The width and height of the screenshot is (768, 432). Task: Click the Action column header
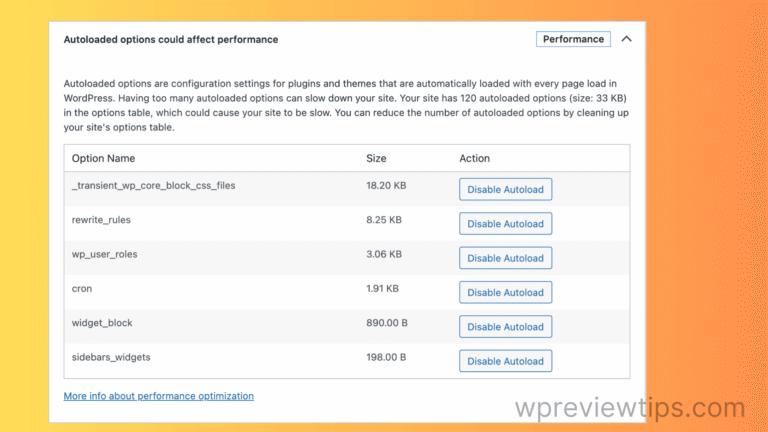pos(474,158)
